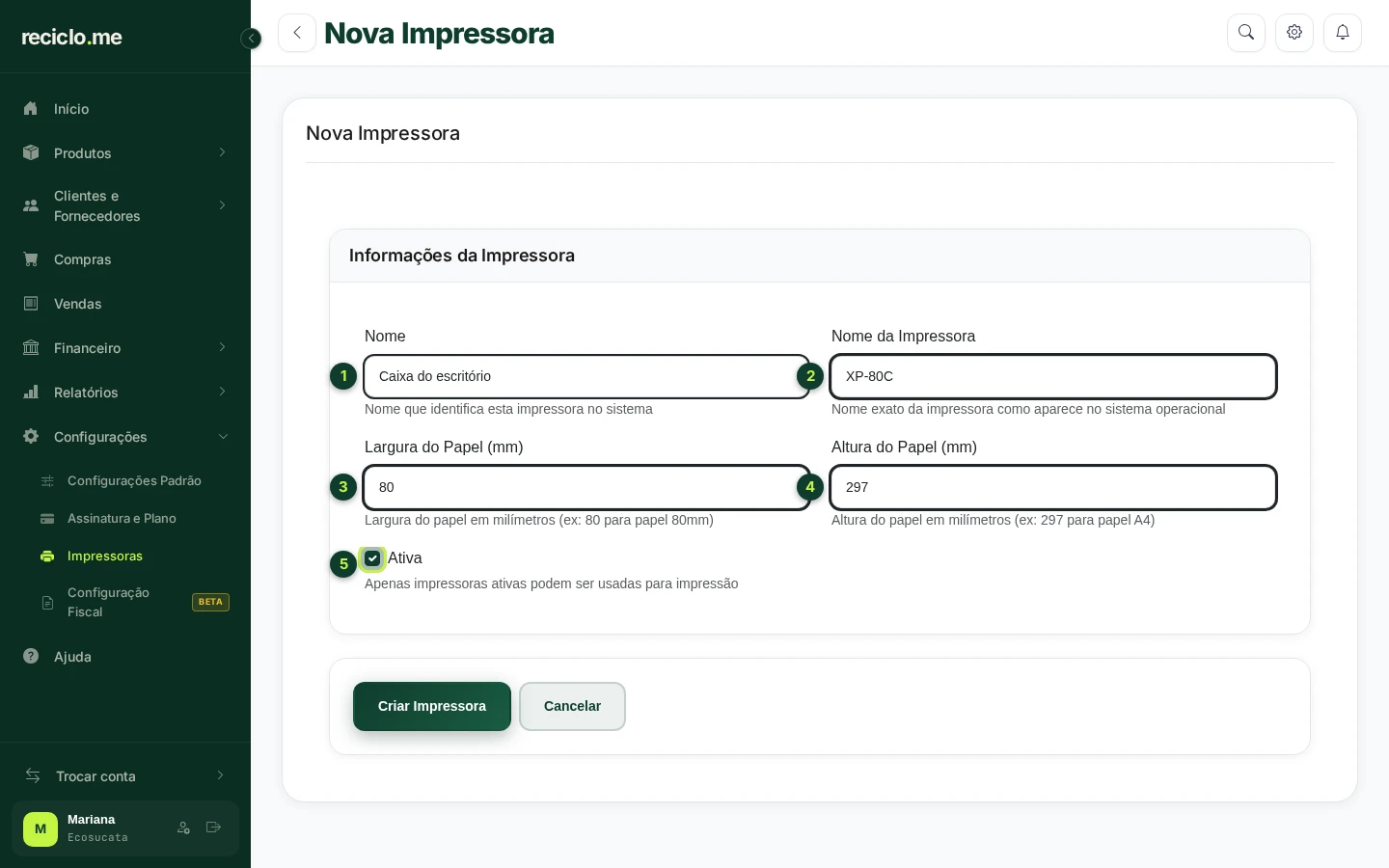Expand the Clientes e Fornecedores chevron
1389x868 pixels.
pos(222,205)
